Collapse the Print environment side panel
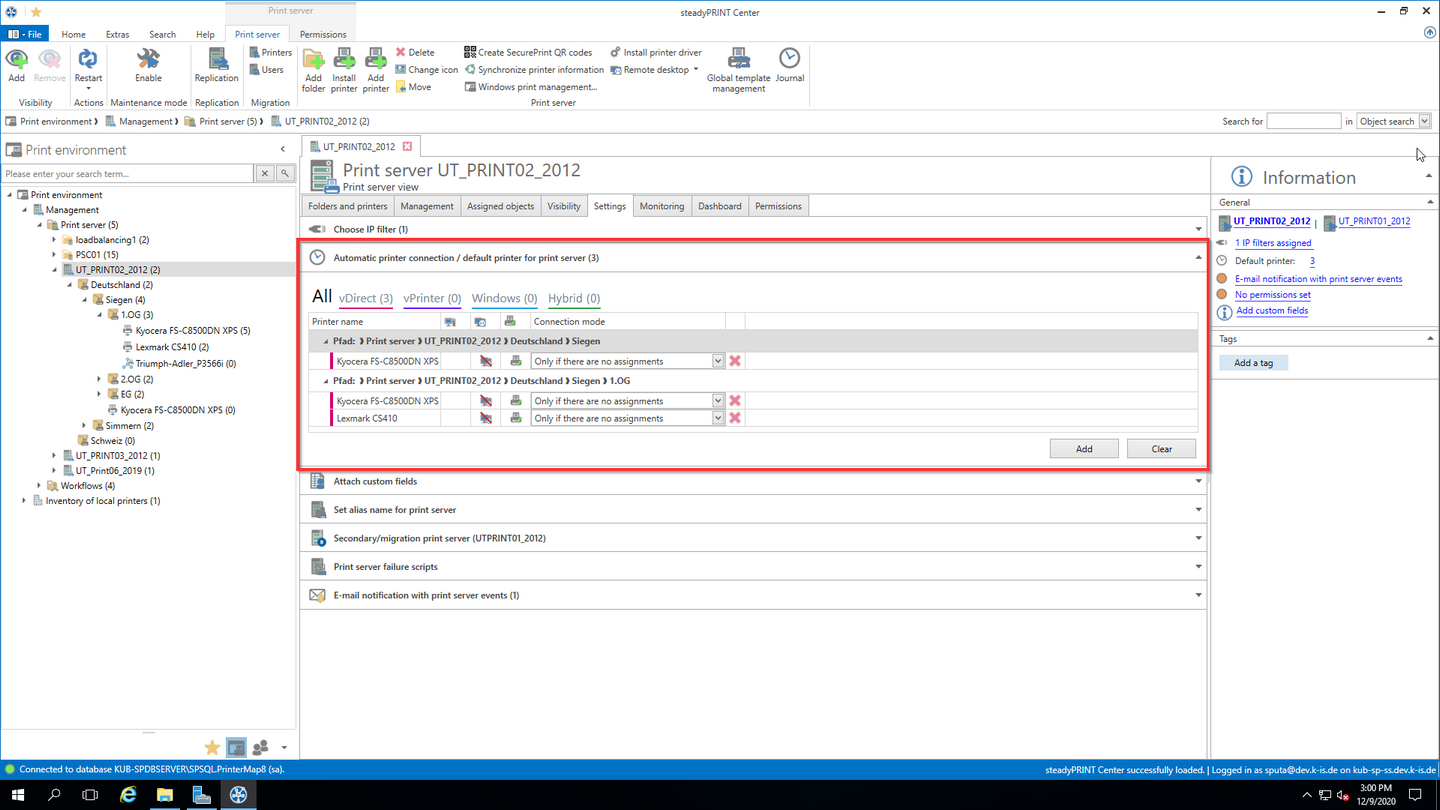1440x810 pixels. coord(283,150)
